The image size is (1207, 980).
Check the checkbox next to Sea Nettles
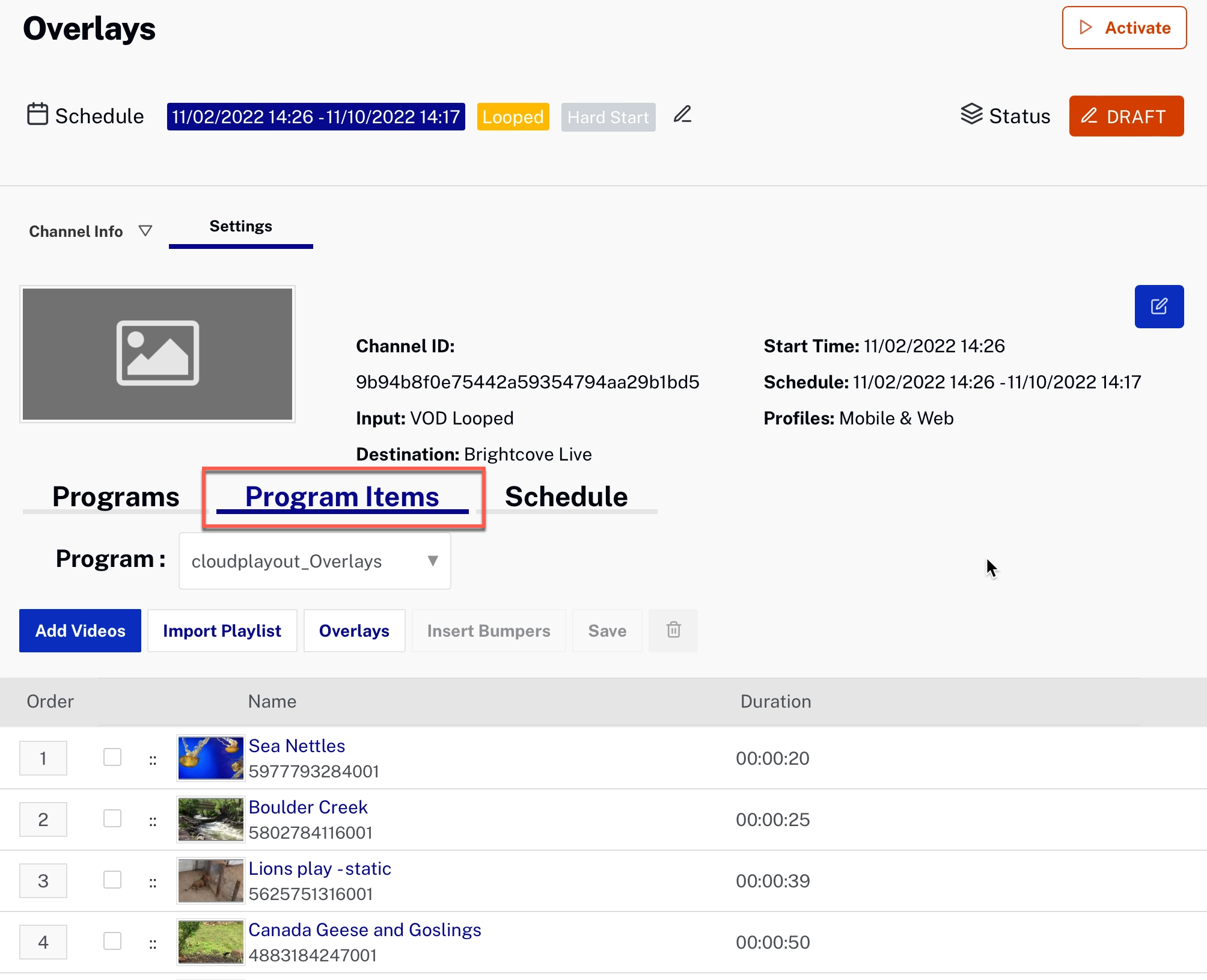[111, 757]
